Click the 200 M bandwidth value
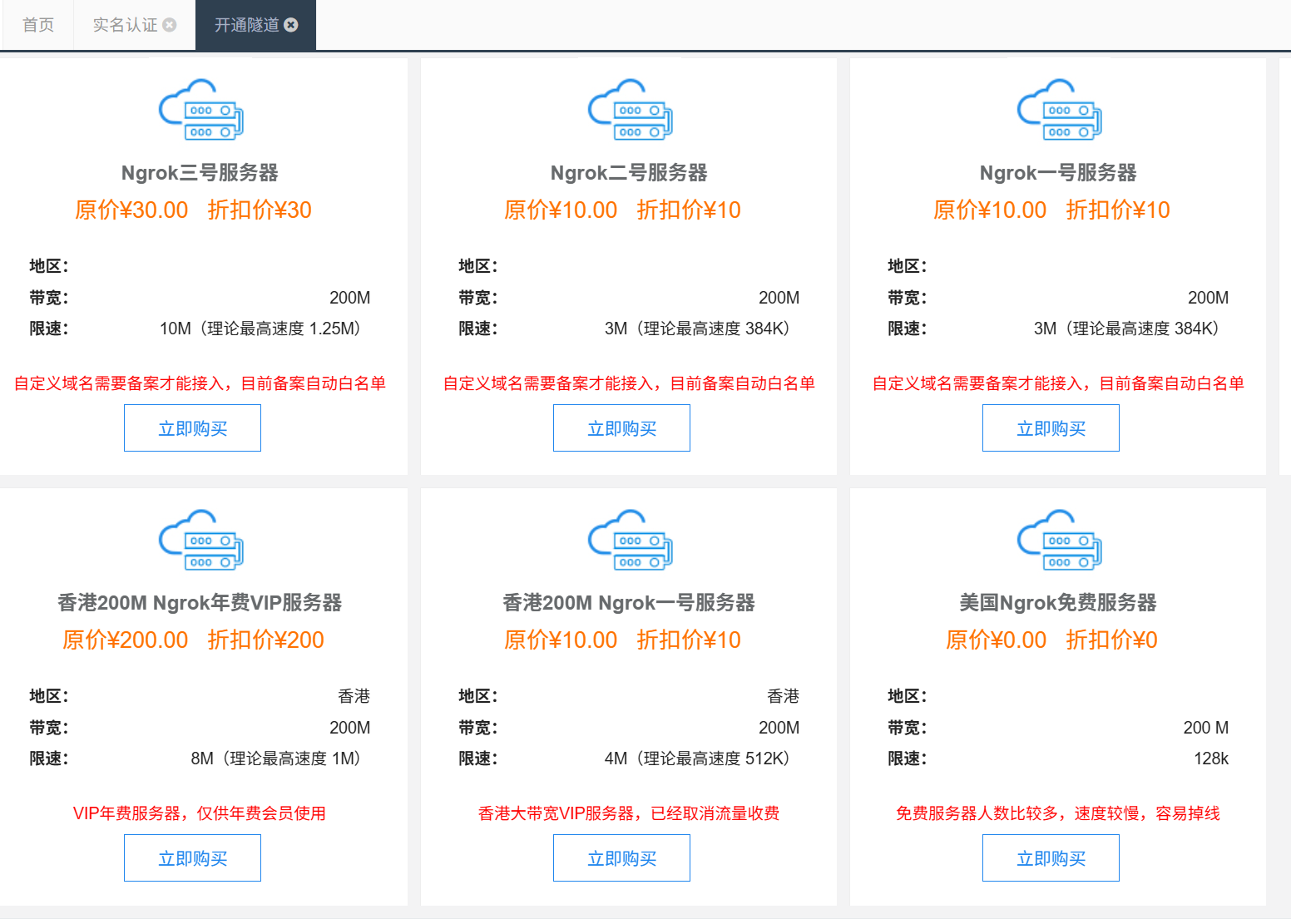 (x=1206, y=728)
